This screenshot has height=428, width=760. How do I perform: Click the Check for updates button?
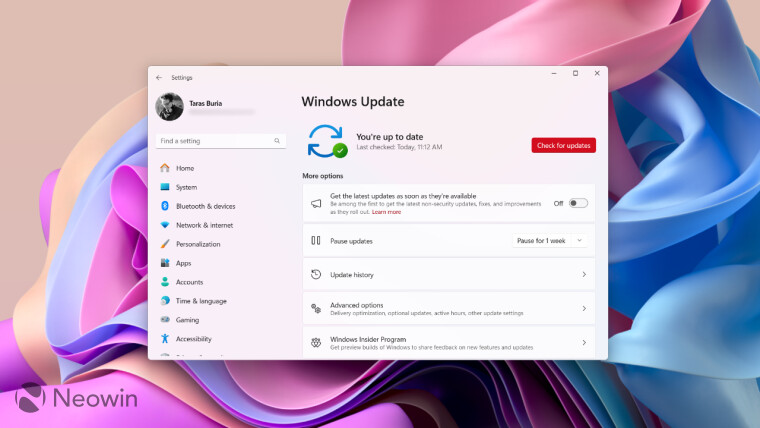(x=564, y=145)
